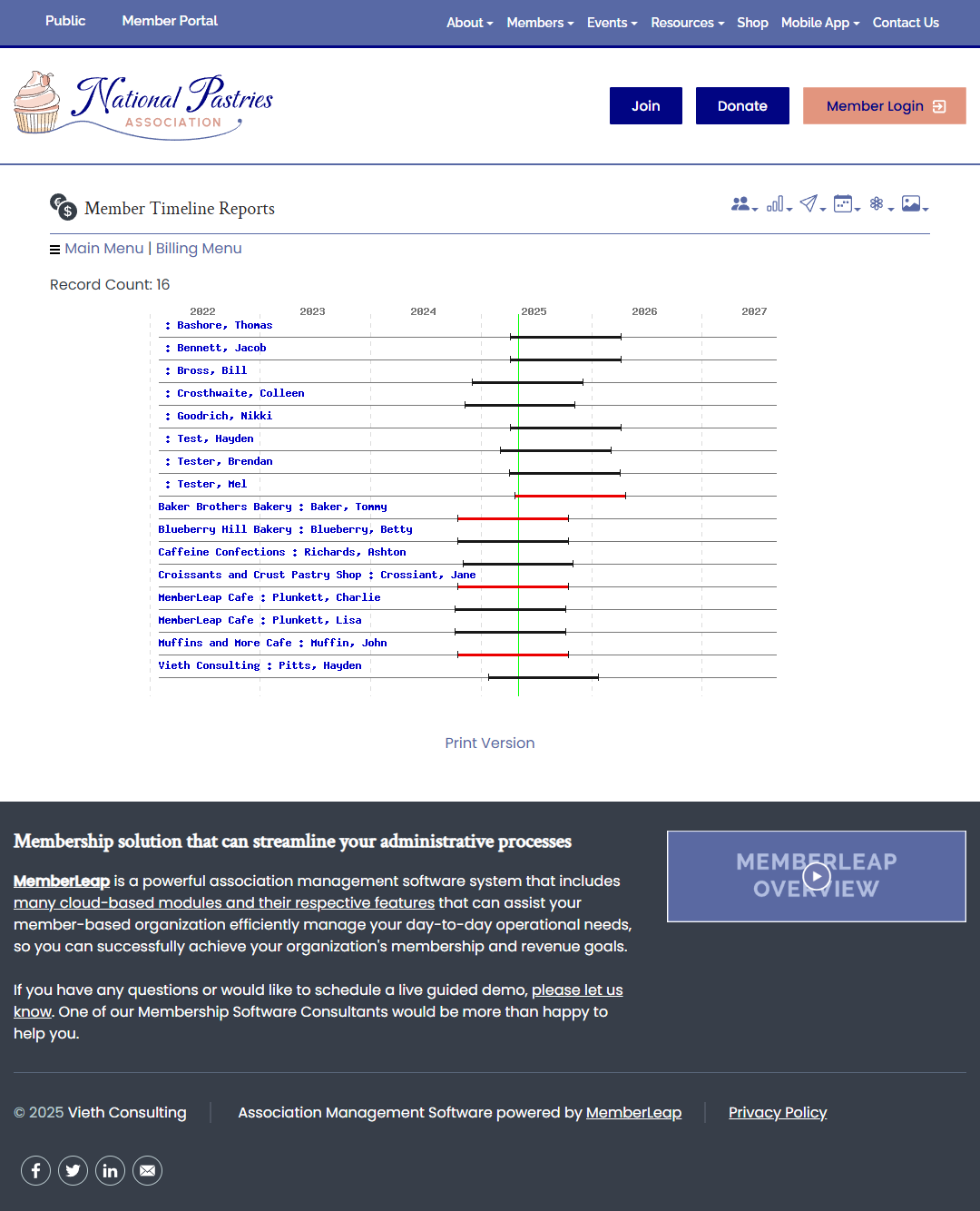
Task: Open the Contact Us menu item
Action: coord(906,23)
